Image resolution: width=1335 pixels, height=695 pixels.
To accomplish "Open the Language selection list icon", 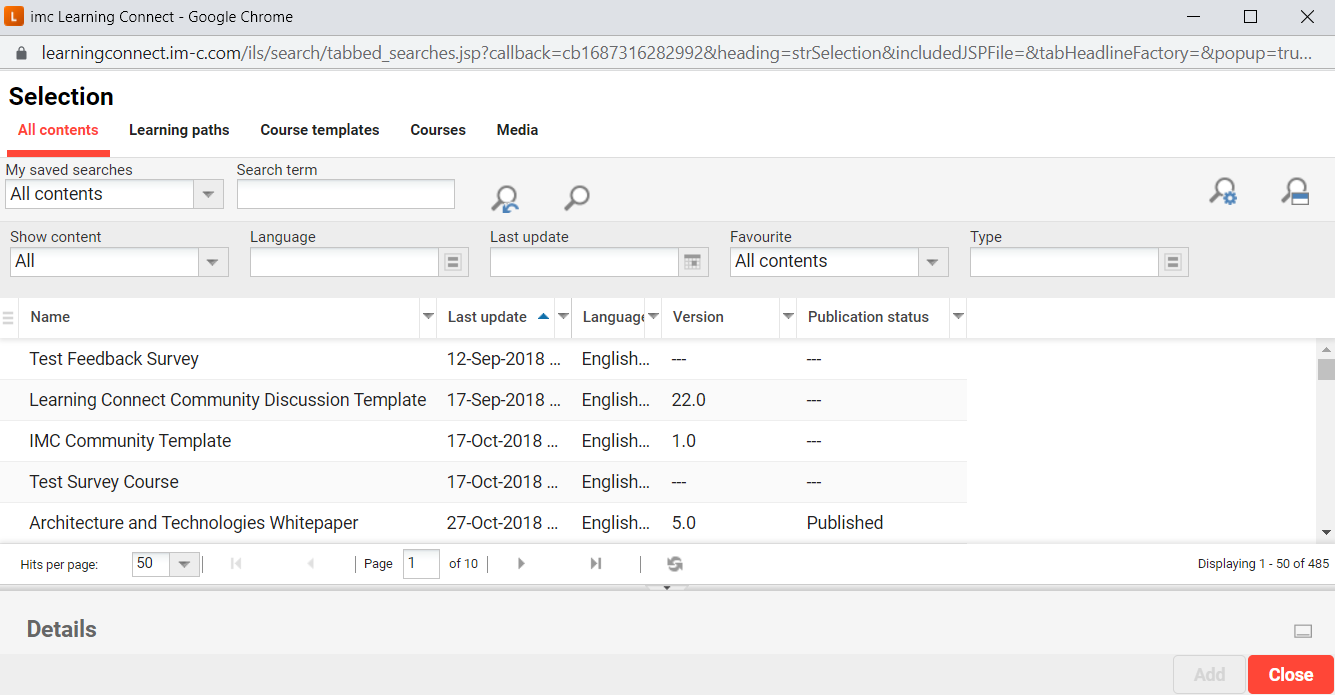I will (453, 261).
